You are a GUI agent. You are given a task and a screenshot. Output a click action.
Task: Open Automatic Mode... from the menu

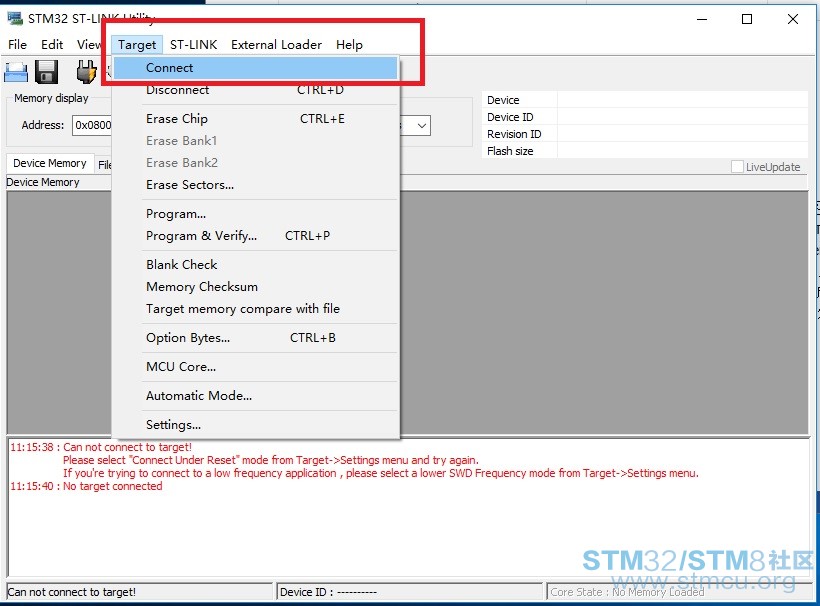coord(256,396)
